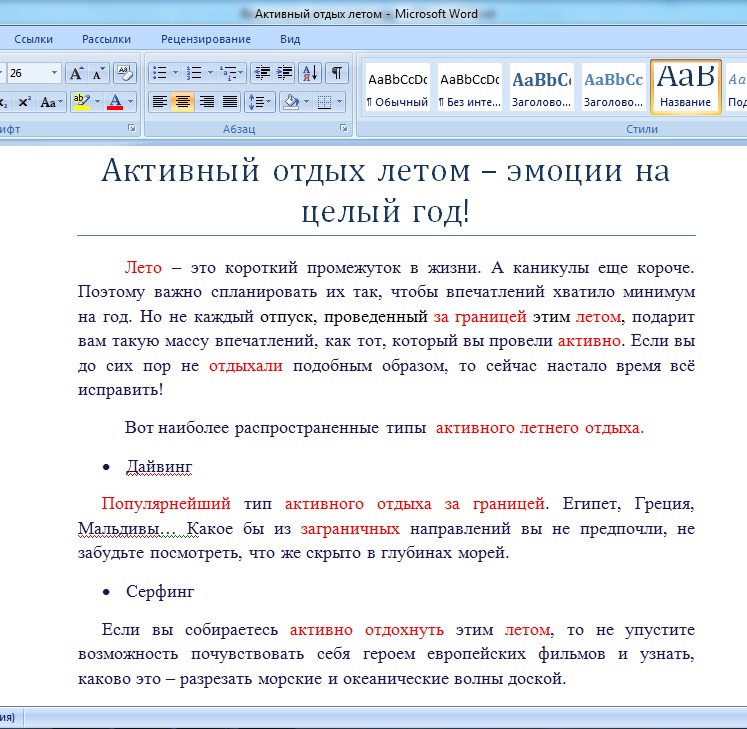Screen dimensions: 747x729
Task: Align text to the right
Action: [x=206, y=102]
